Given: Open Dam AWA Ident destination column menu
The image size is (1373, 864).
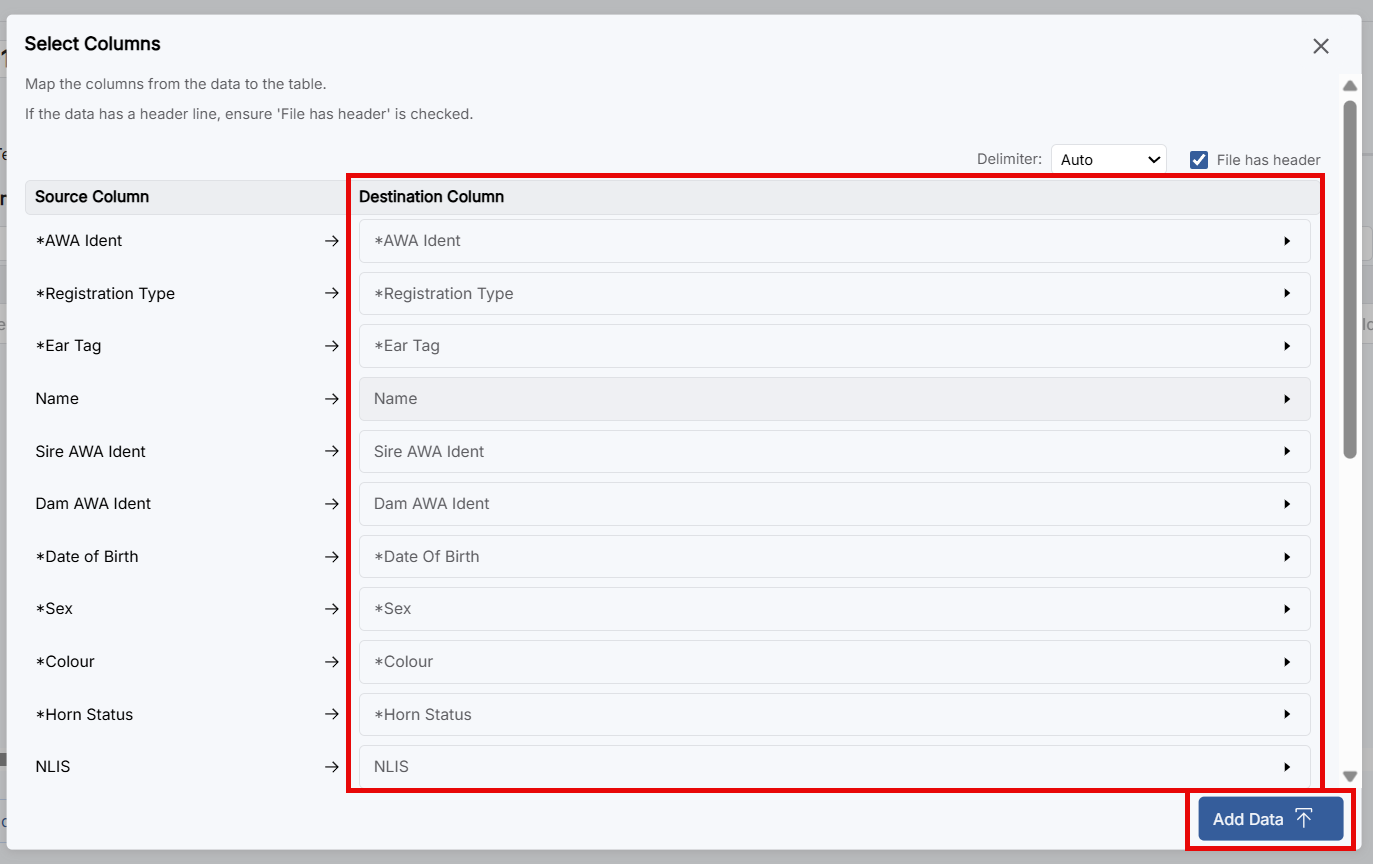Looking at the screenshot, I should coord(834,504).
